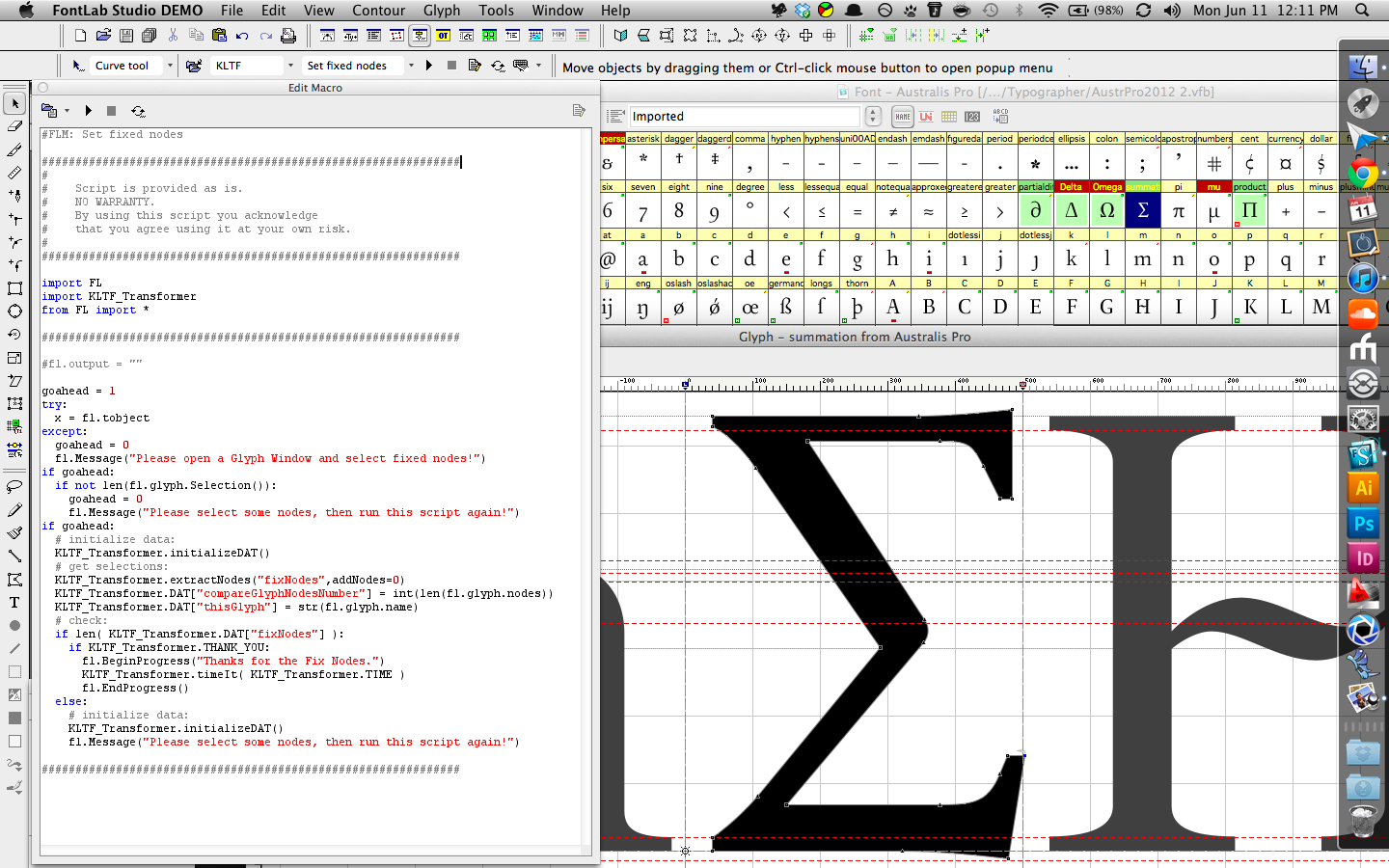The height and width of the screenshot is (868, 1389).
Task: Run the macro in the Edit Macro panel
Action: pyautogui.click(x=88, y=111)
